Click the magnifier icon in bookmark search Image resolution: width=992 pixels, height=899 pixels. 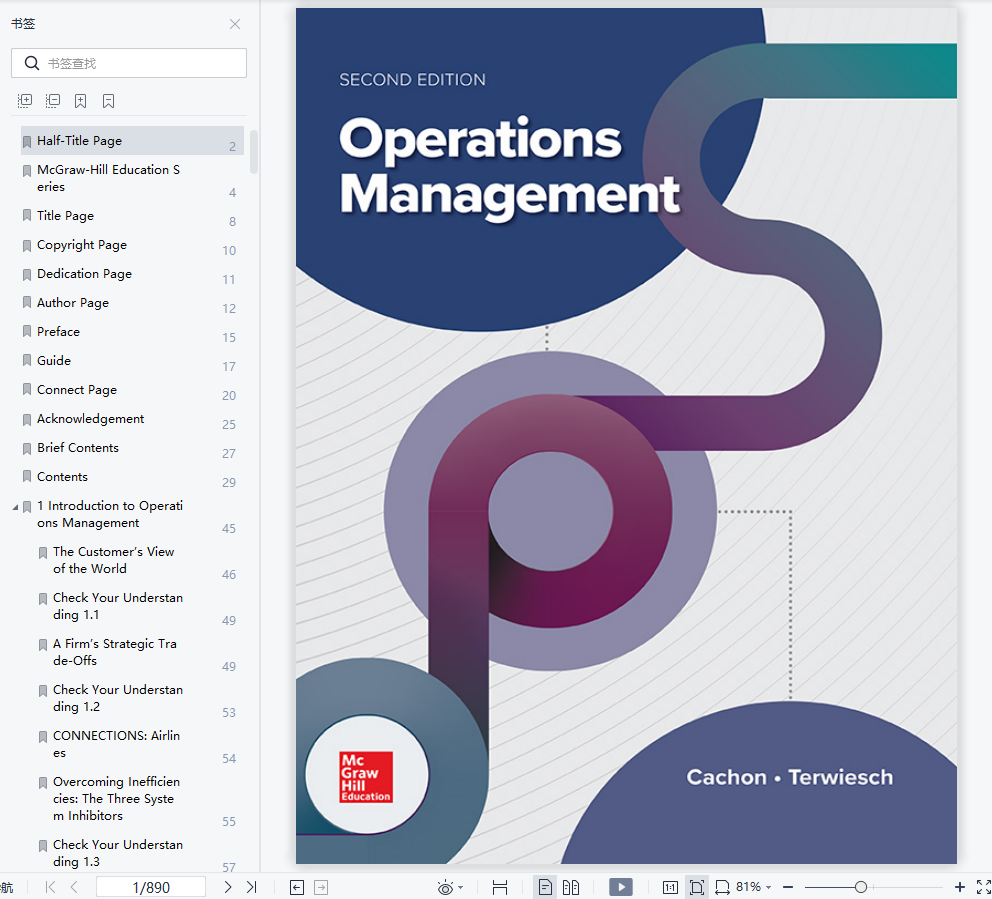click(32, 63)
